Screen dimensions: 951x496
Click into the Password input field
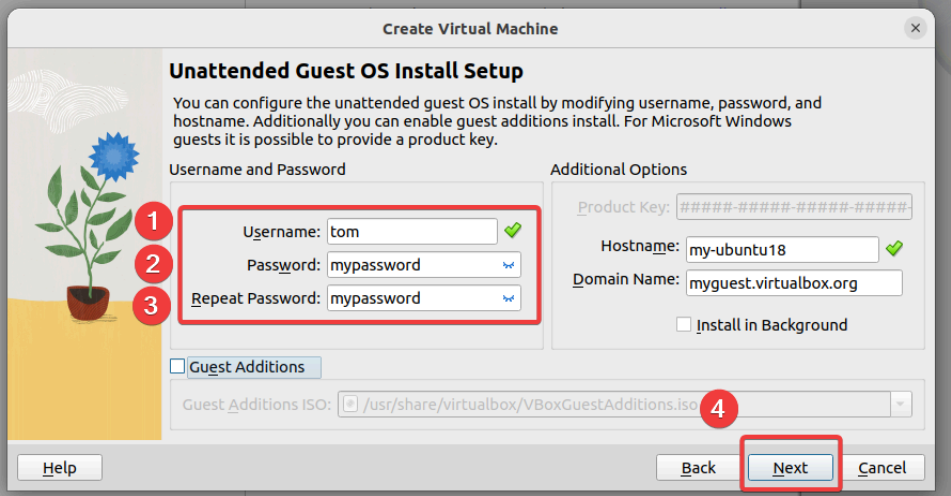pos(423,265)
